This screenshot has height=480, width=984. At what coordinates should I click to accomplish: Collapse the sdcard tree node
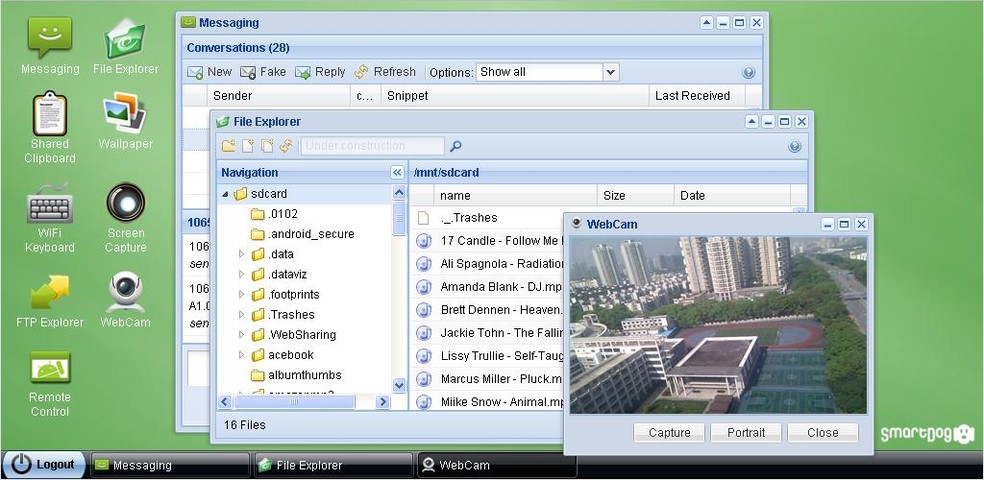(x=225, y=195)
